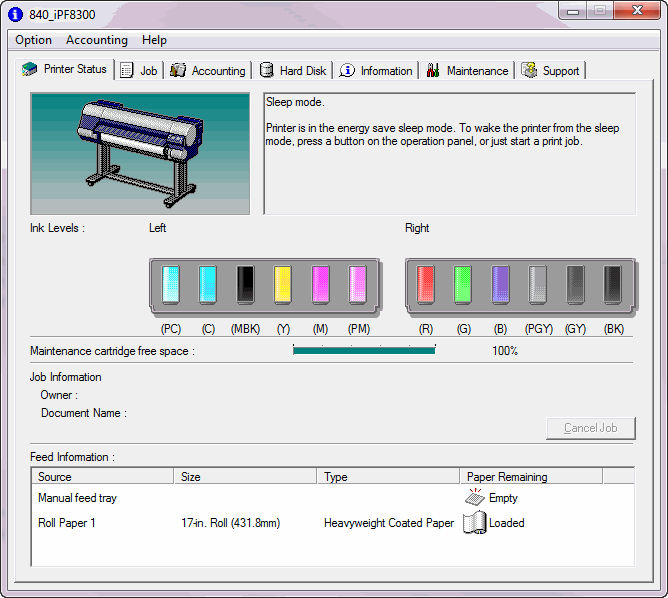Open the Help menu
Viewport: 668px width, 598px height.
click(x=154, y=40)
